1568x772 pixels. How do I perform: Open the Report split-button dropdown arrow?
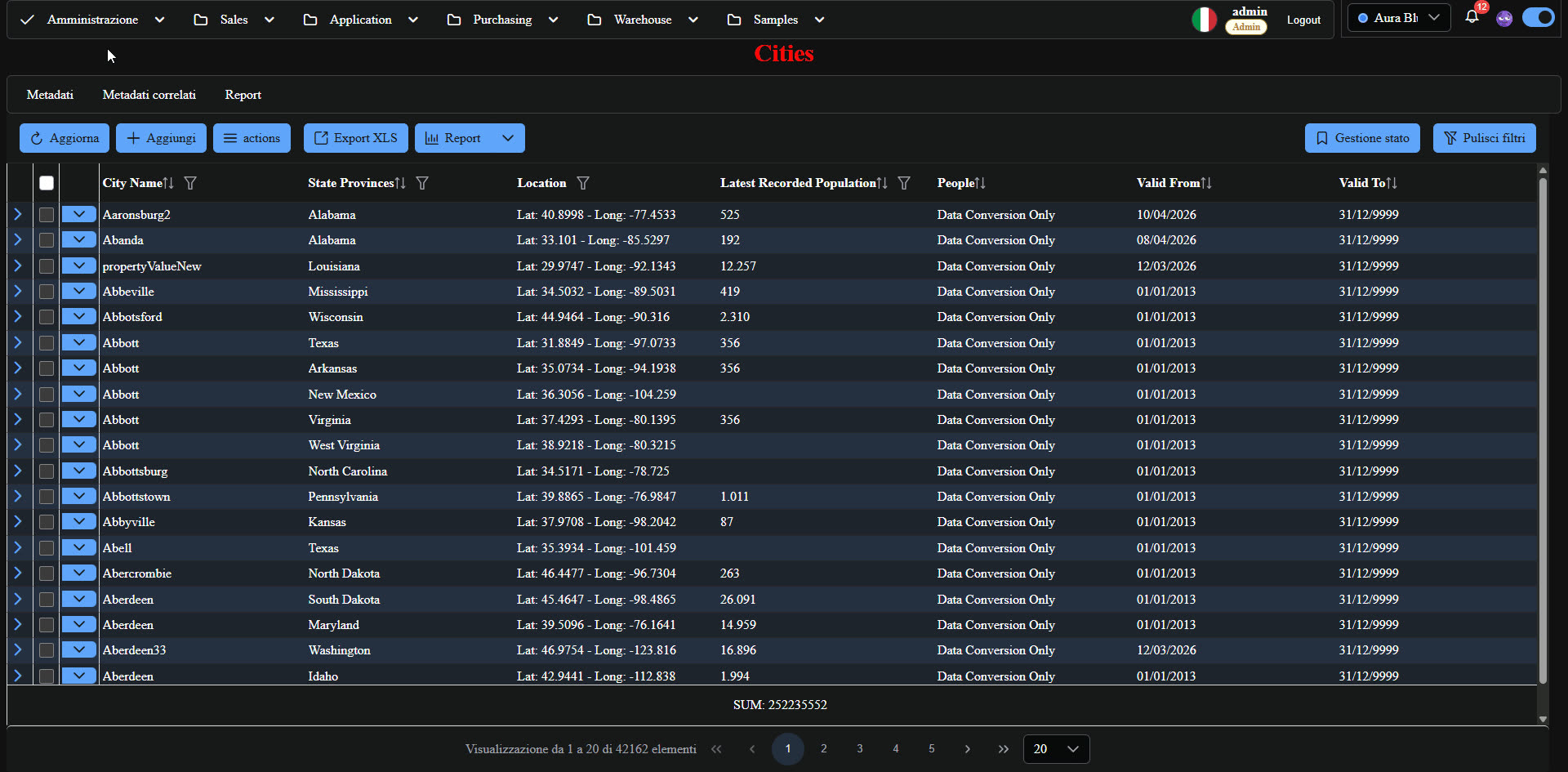[508, 138]
